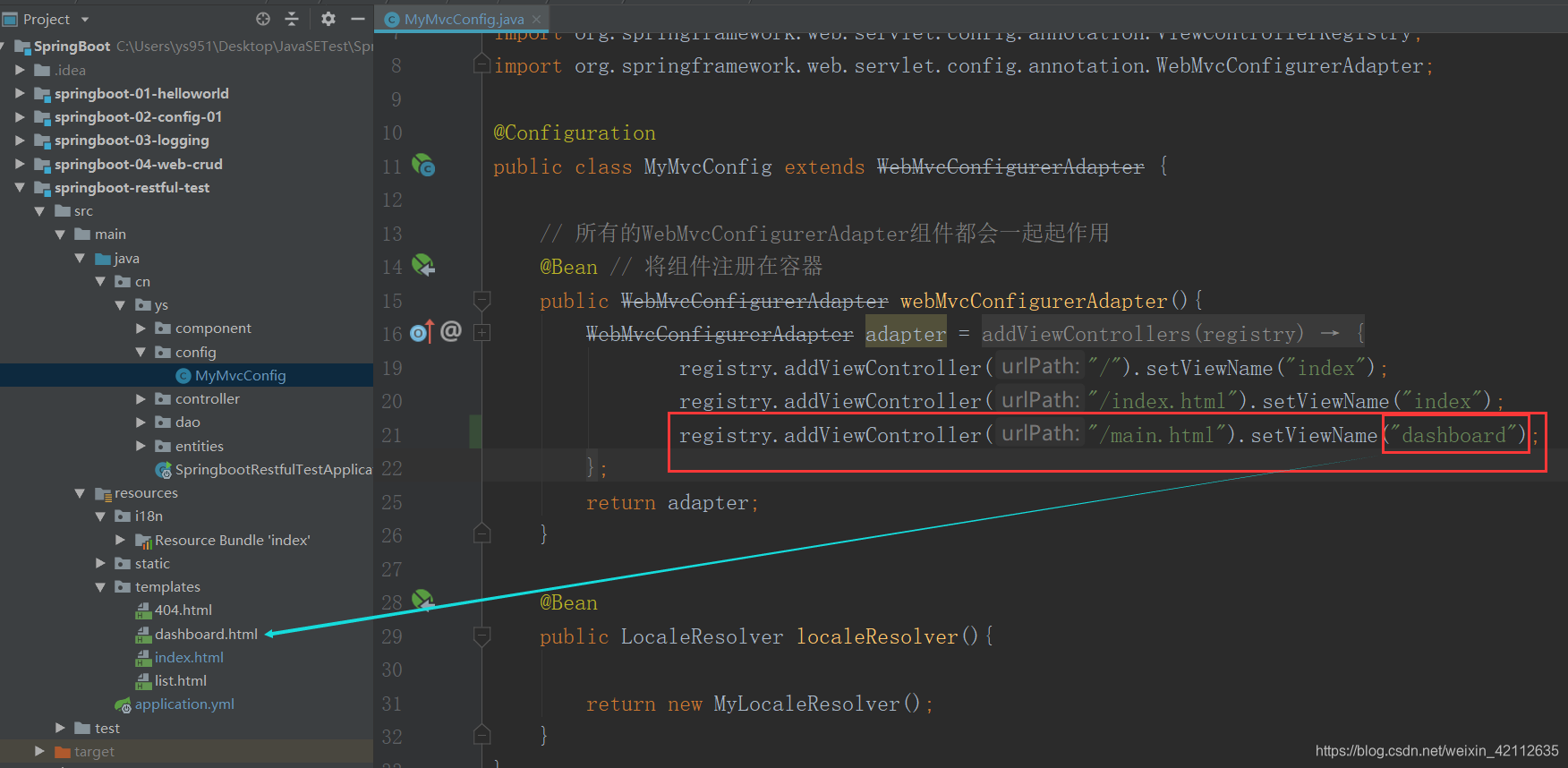Expand the folded code on line 16
The height and width of the screenshot is (768, 1568).
pyautogui.click(x=481, y=333)
